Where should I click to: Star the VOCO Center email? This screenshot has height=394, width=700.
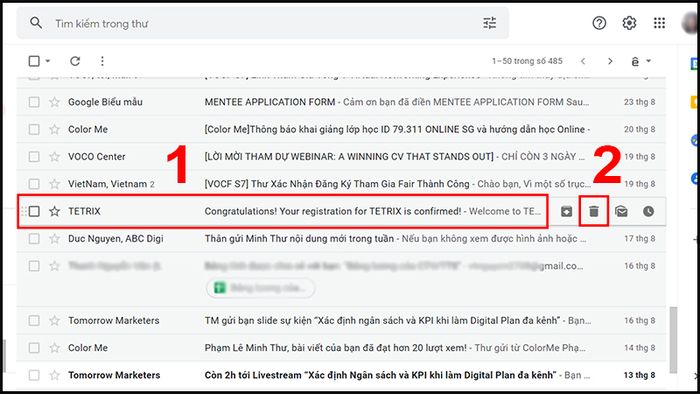pos(54,157)
